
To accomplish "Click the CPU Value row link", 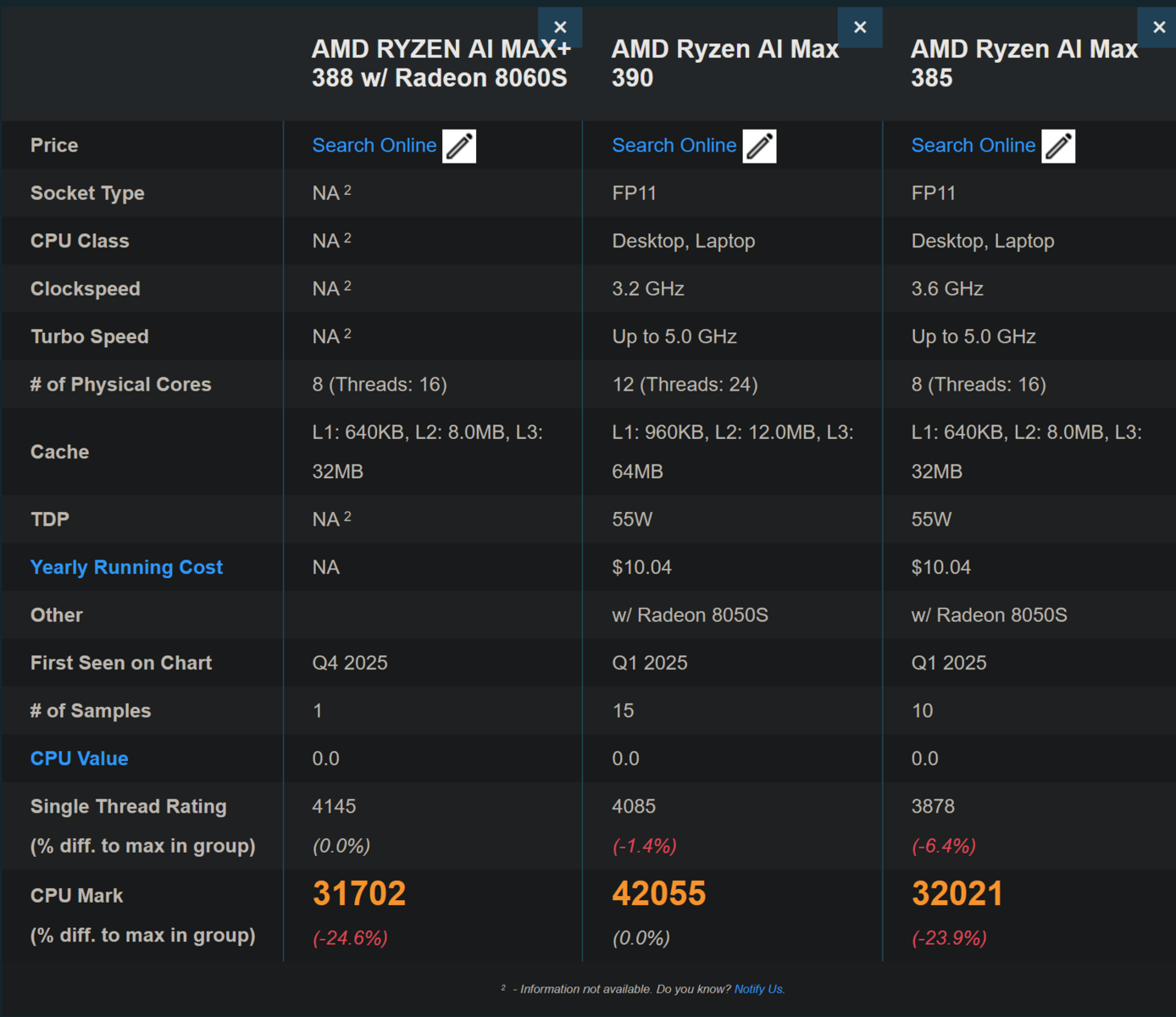I will (x=79, y=759).
